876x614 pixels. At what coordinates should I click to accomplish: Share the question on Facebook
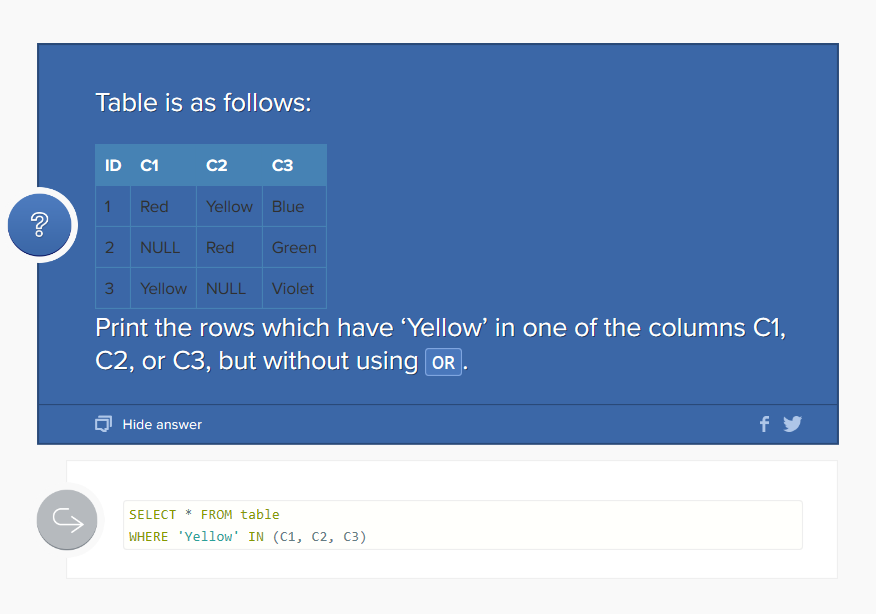click(x=764, y=424)
